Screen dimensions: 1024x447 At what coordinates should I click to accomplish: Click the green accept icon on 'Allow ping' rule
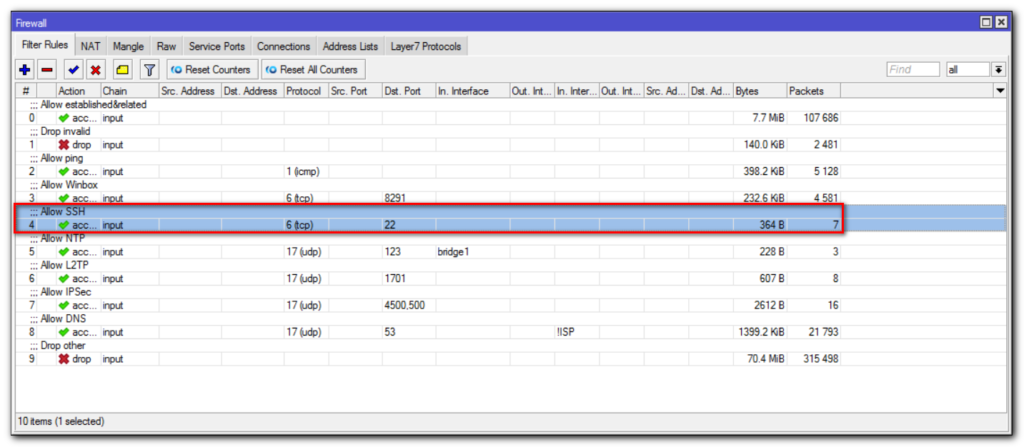point(63,172)
